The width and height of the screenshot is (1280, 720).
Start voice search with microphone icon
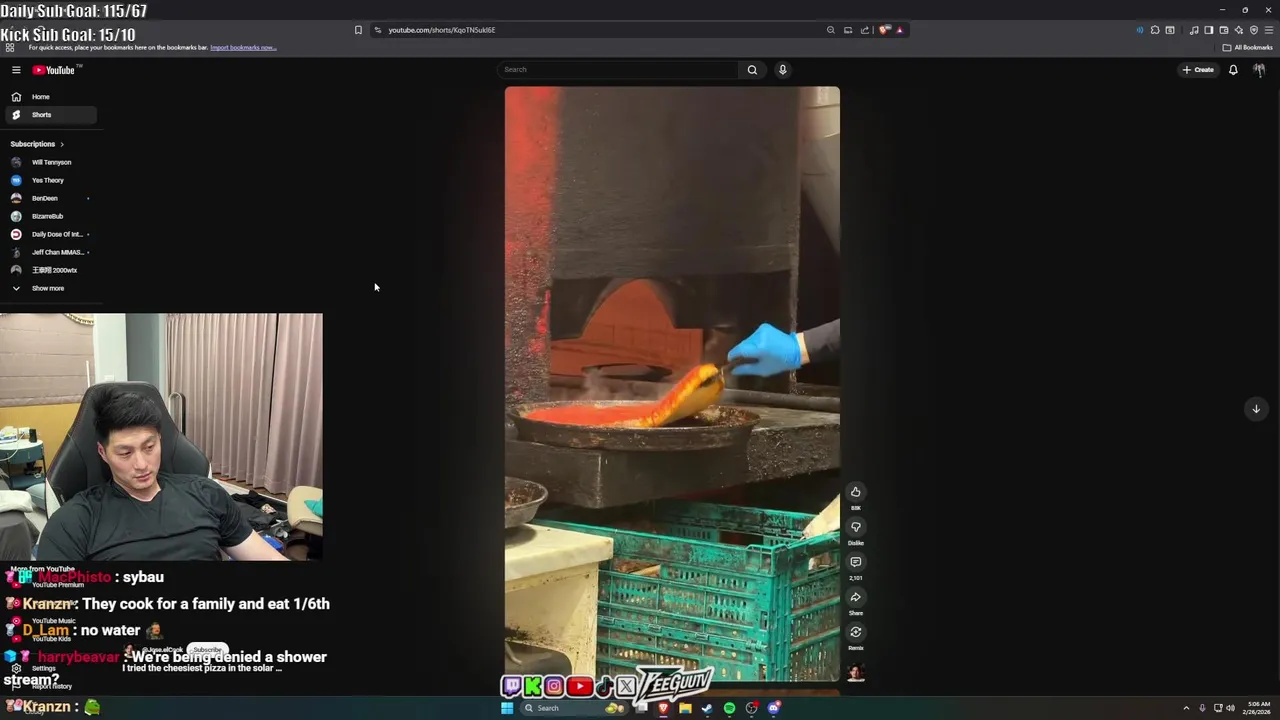(x=782, y=70)
